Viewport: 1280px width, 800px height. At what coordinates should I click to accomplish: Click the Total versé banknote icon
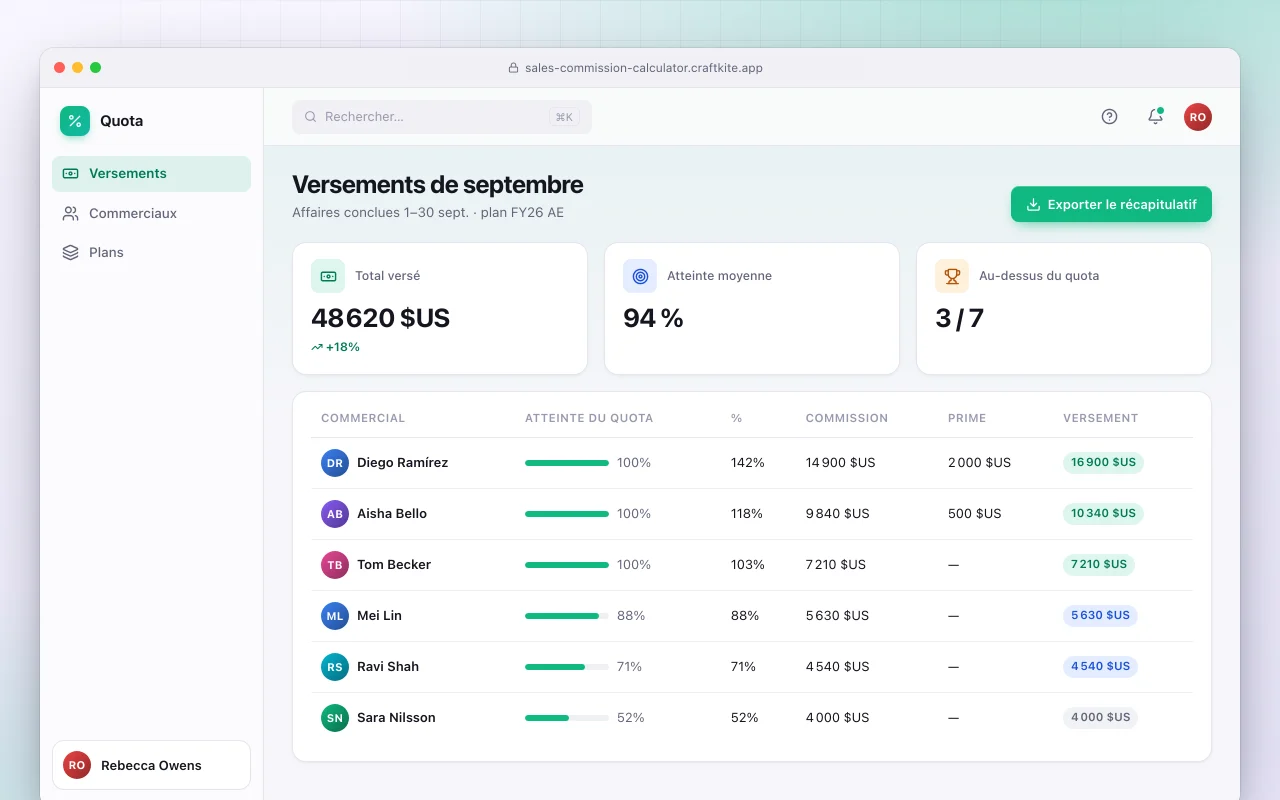(328, 276)
